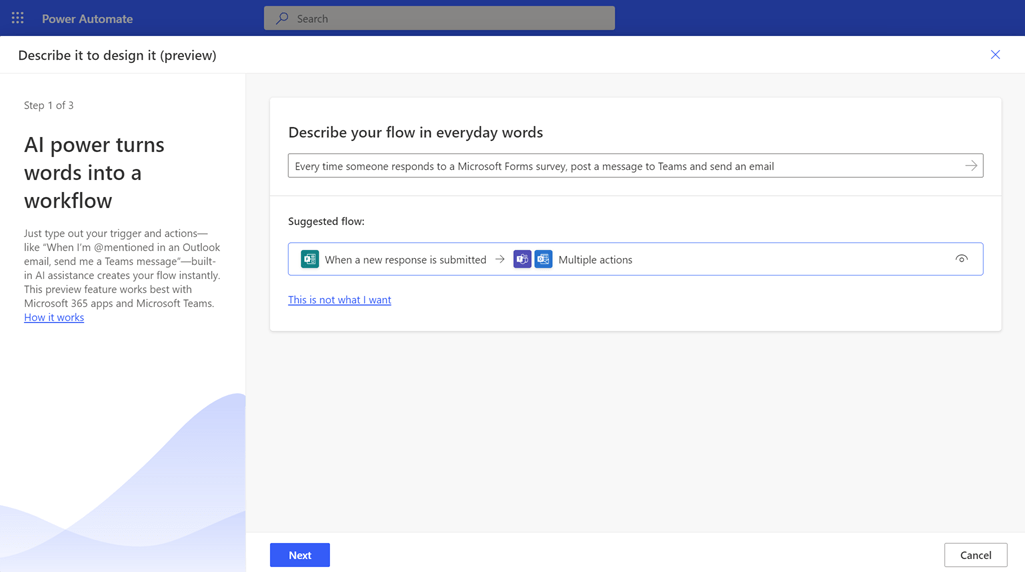The image size is (1025, 572).
Task: Click 'This is not what I want' link
Action: pos(339,300)
